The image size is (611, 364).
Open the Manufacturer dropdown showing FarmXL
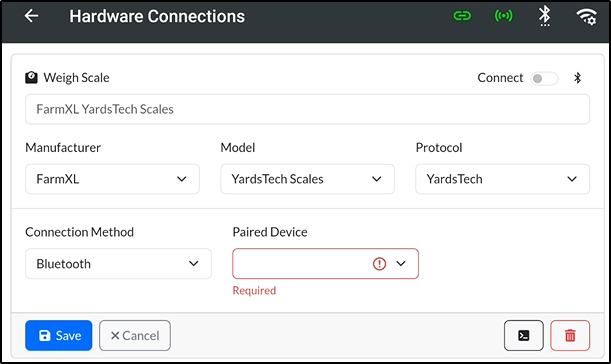(112, 179)
